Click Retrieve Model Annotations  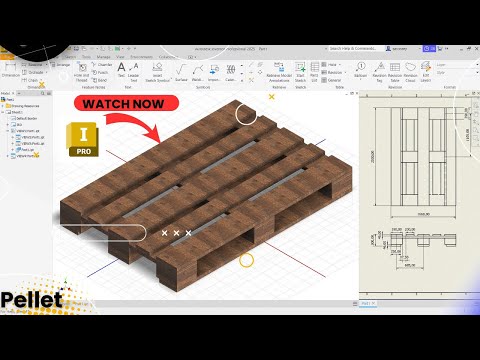pos(279,72)
